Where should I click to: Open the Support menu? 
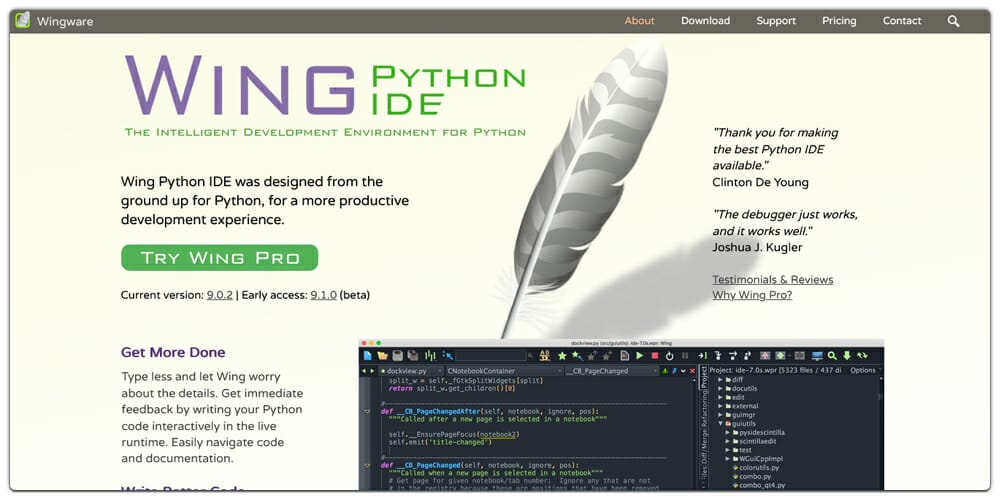pos(776,21)
